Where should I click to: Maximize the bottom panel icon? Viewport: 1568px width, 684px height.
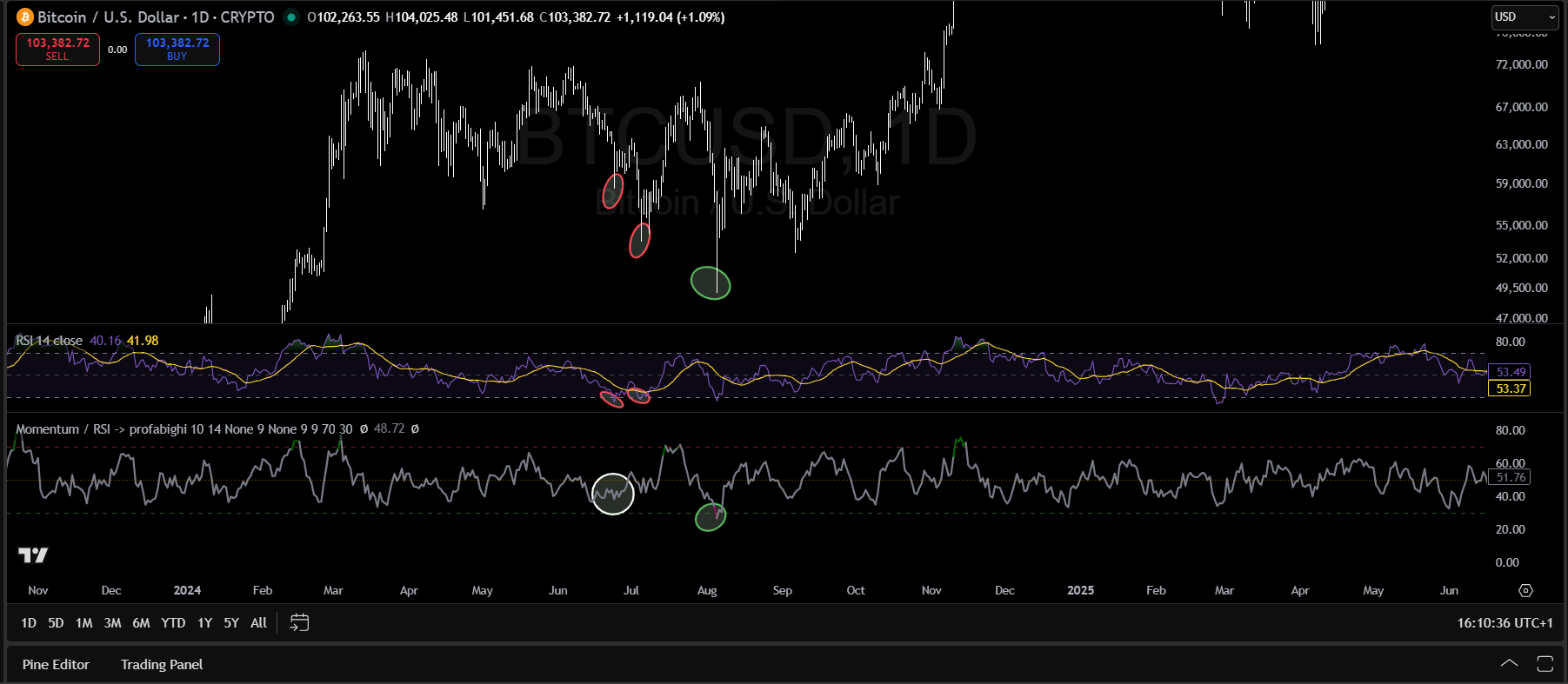pyautogui.click(x=1545, y=664)
